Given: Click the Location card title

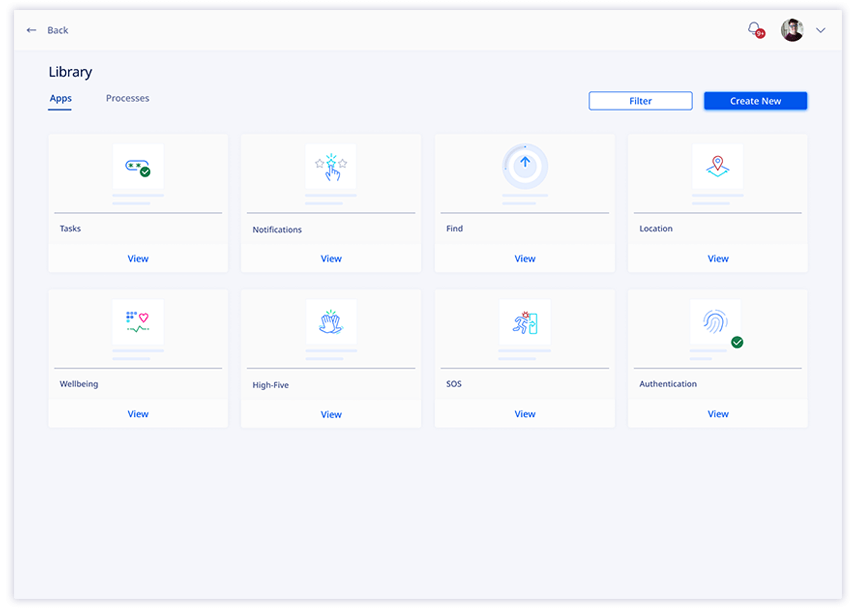Looking at the screenshot, I should (x=656, y=229).
